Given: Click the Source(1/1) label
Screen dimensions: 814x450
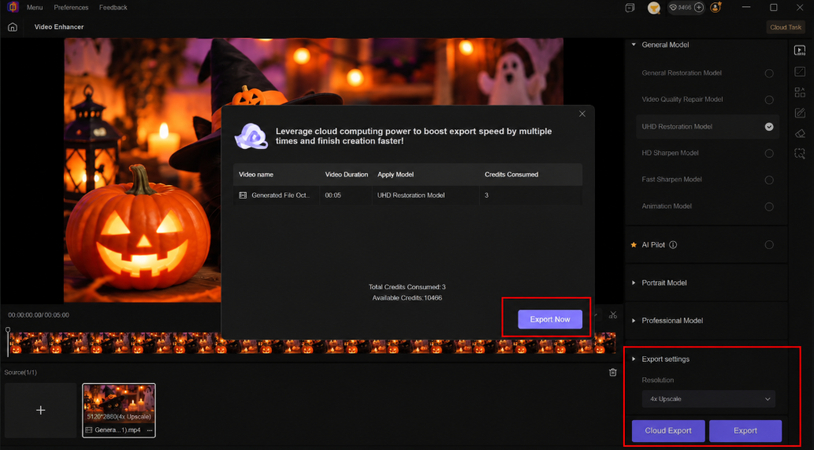Looking at the screenshot, I should pos(21,373).
